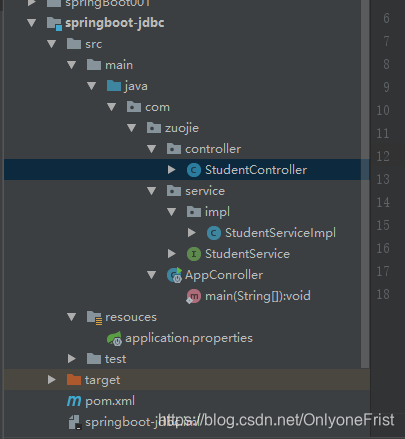Select the zuojie package label
Viewport: 405px width, 439px height.
(x=182, y=128)
